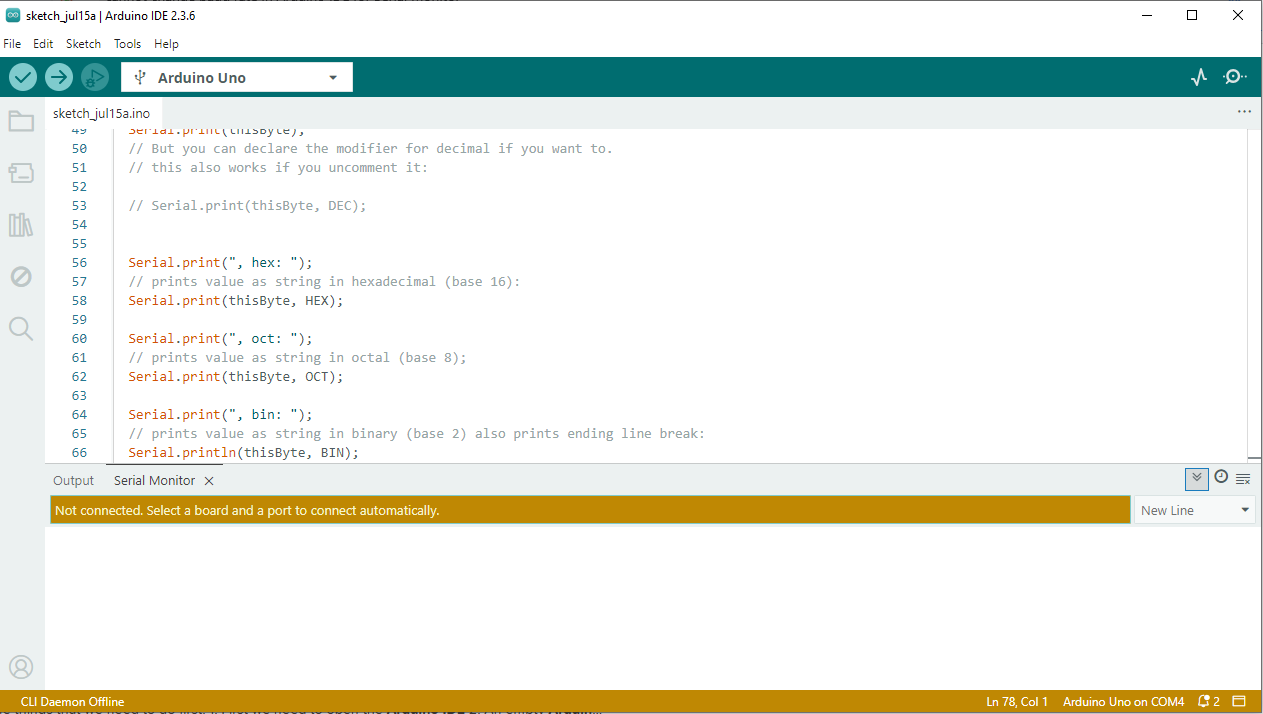Select the Debug panel sidebar icon

coord(21,277)
